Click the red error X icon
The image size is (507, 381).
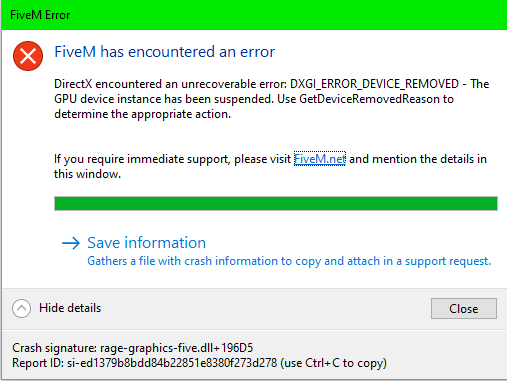(x=28, y=56)
